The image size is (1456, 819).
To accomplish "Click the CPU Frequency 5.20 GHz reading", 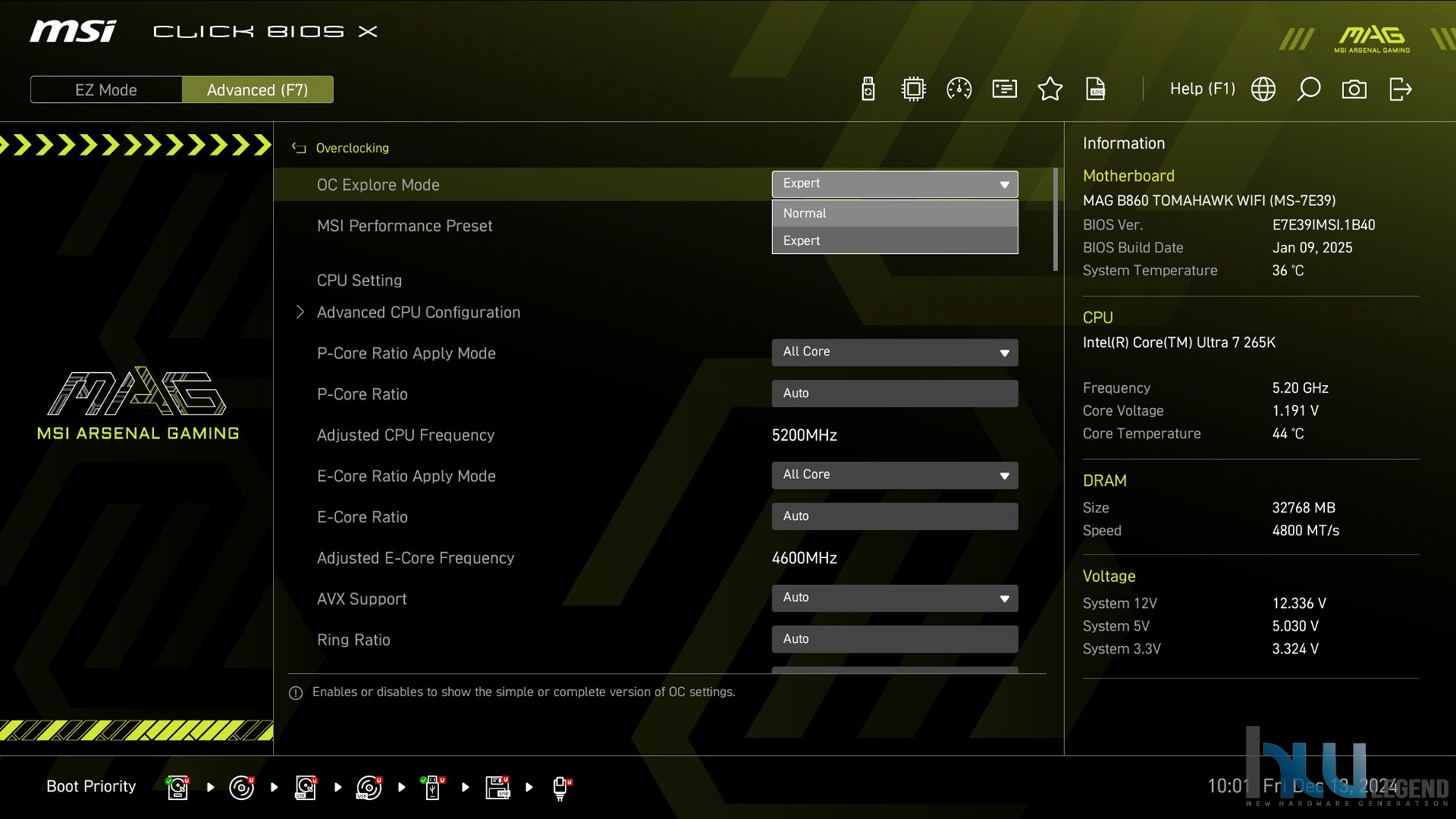I will coord(1300,388).
